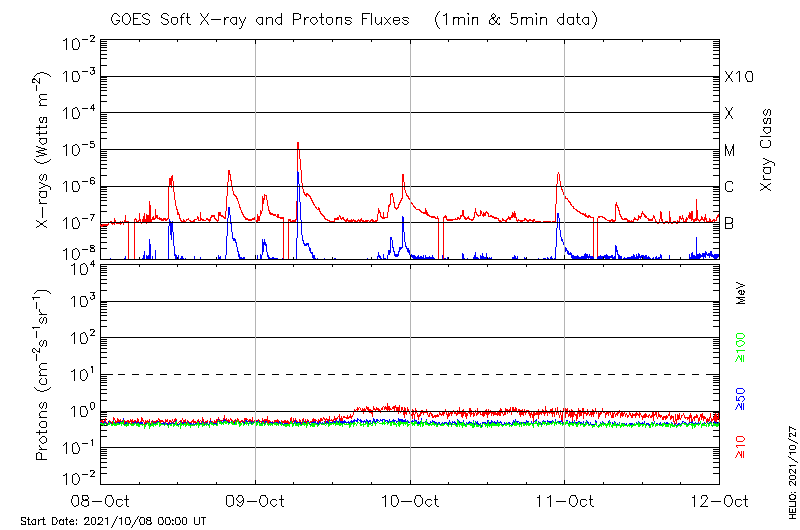Click the M class label on right axis

pyautogui.click(x=730, y=151)
